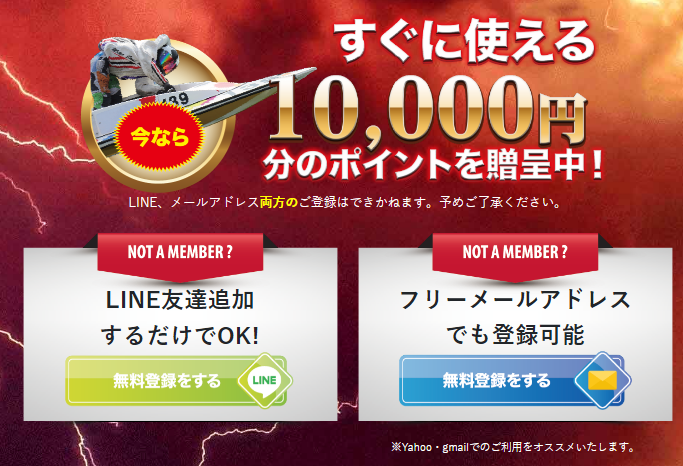
Task: Click the ※Yahoo・gmail recommendation note
Action: [513, 447]
